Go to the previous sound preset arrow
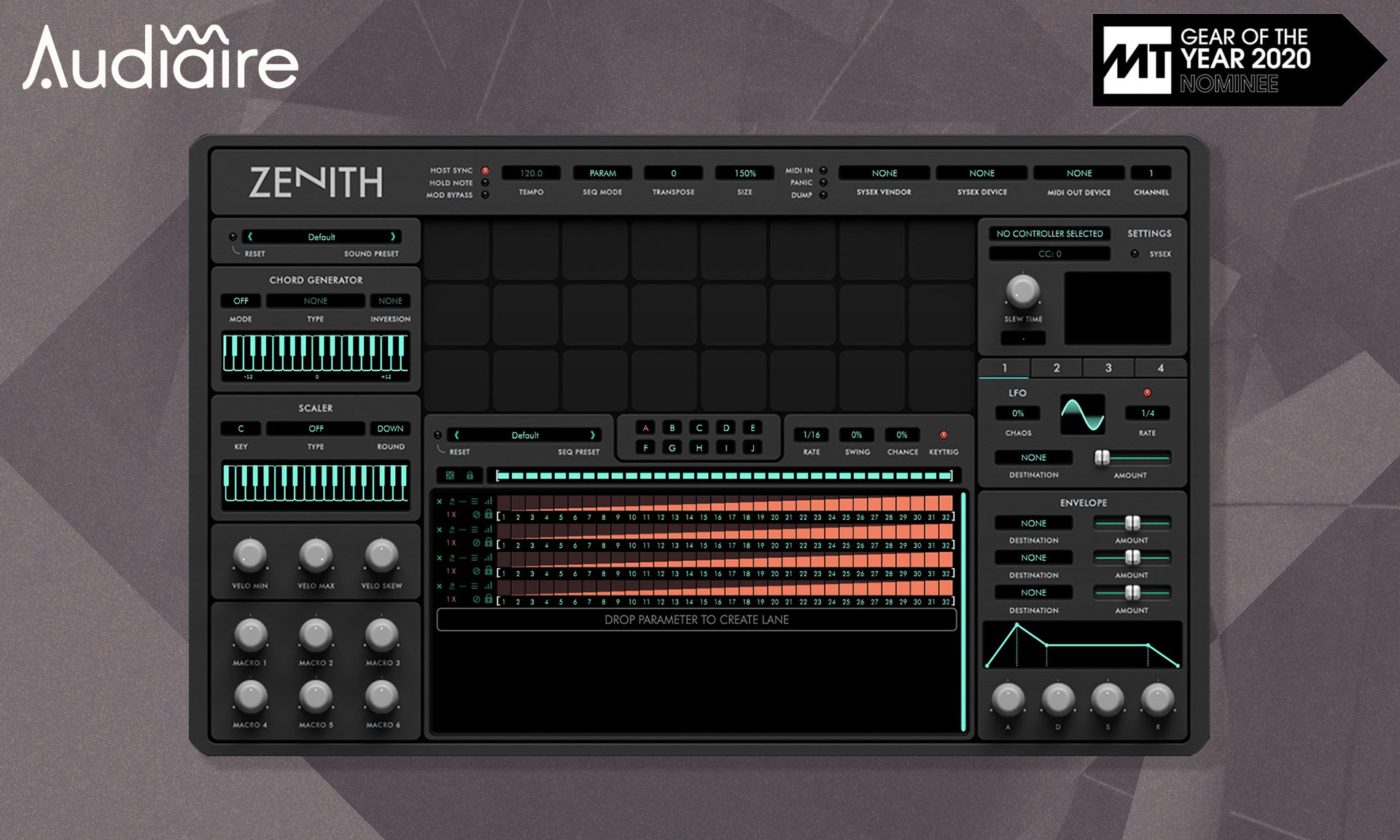Viewport: 1400px width, 840px height. [250, 237]
